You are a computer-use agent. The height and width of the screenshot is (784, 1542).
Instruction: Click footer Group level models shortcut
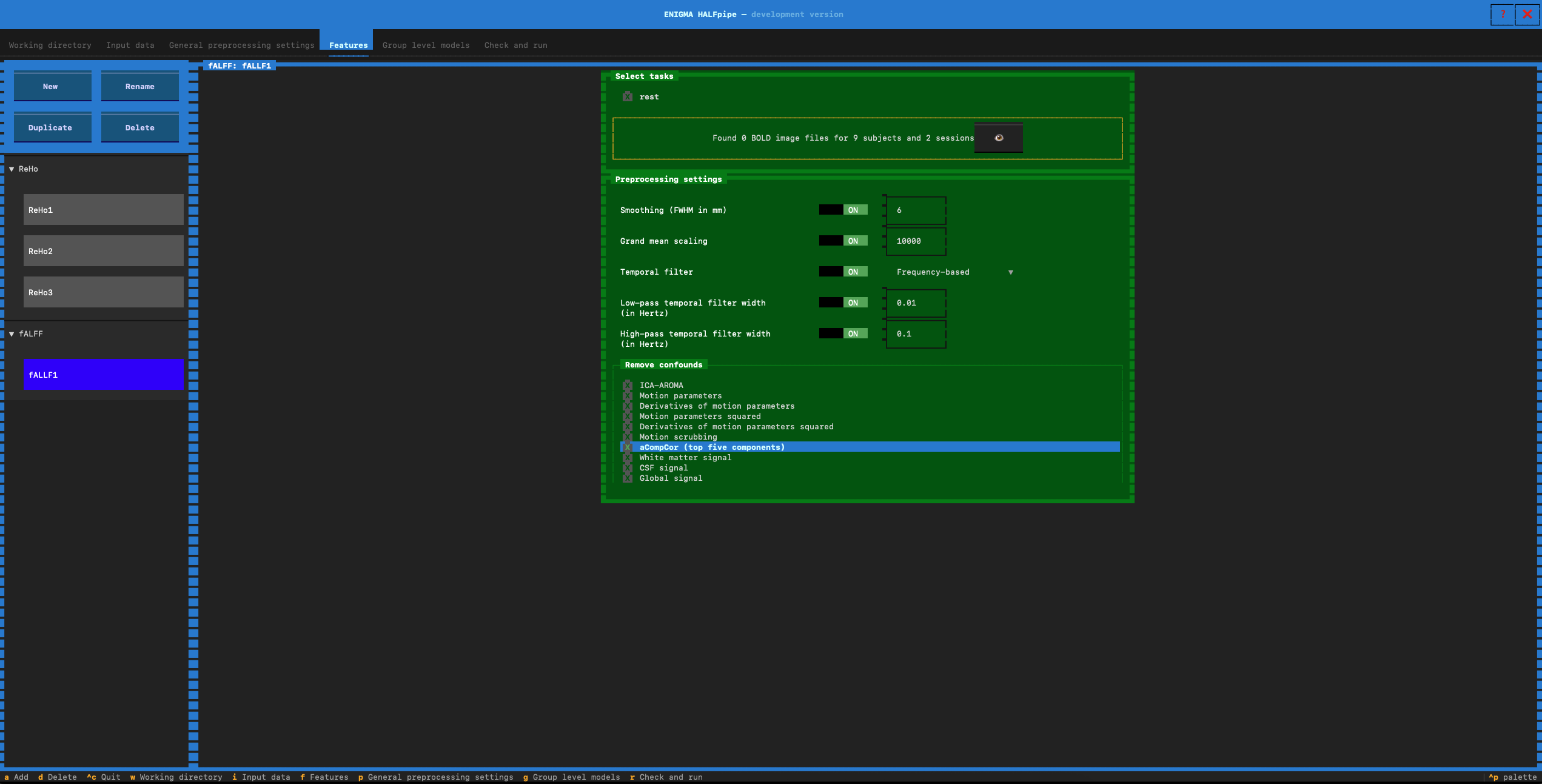572,777
